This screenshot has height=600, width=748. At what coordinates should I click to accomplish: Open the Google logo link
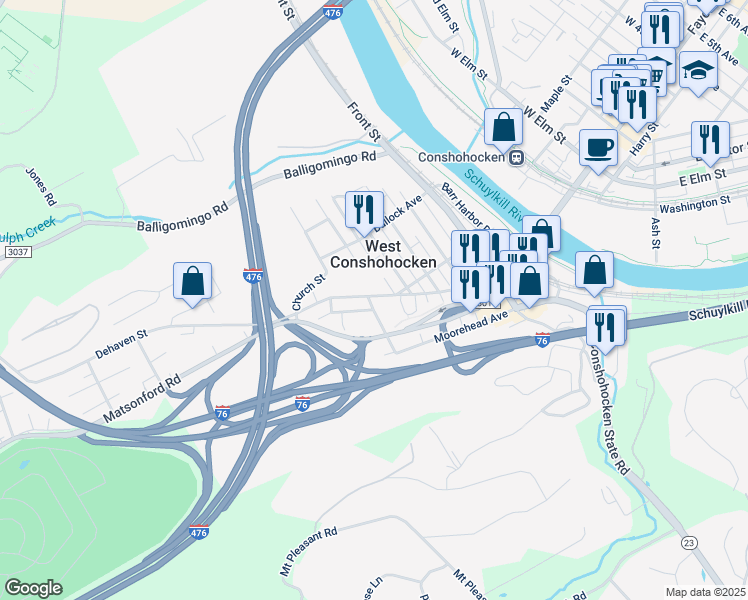(33, 588)
